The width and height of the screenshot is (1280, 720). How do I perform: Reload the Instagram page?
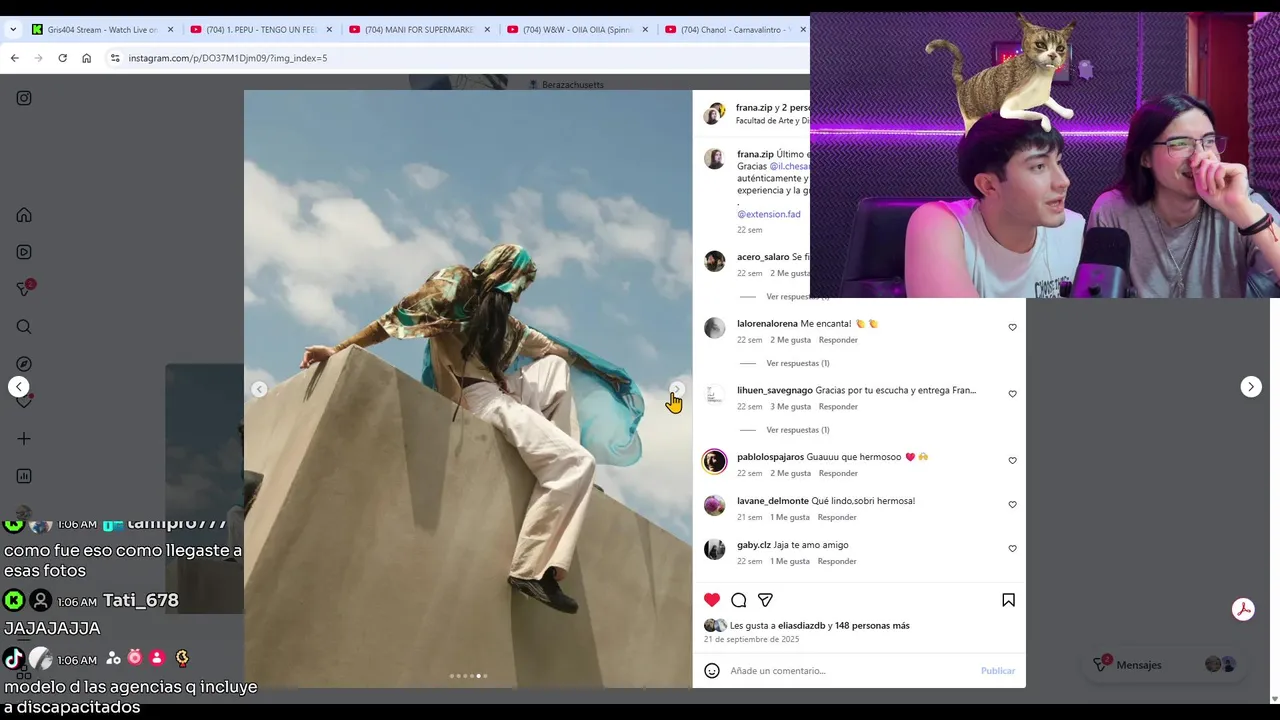point(62,58)
